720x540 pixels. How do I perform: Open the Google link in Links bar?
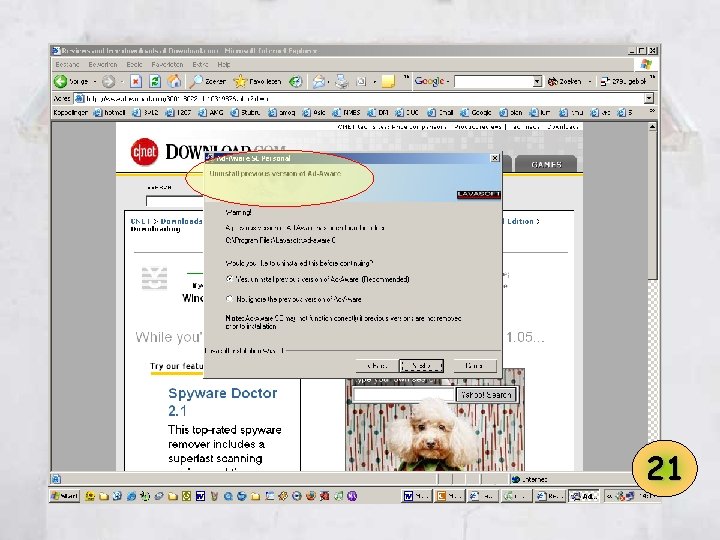pyautogui.click(x=476, y=112)
